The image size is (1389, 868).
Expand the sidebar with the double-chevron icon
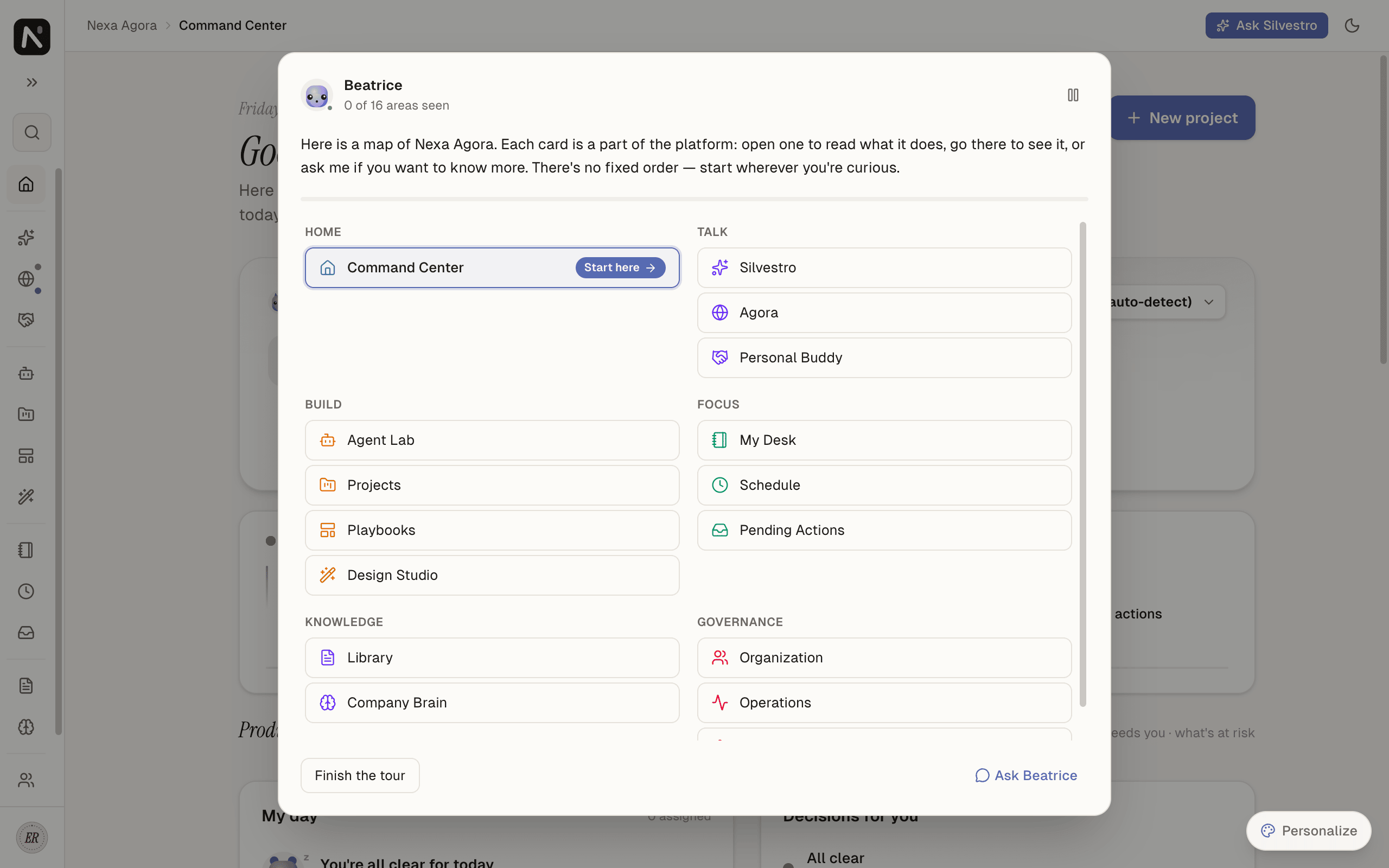click(32, 82)
